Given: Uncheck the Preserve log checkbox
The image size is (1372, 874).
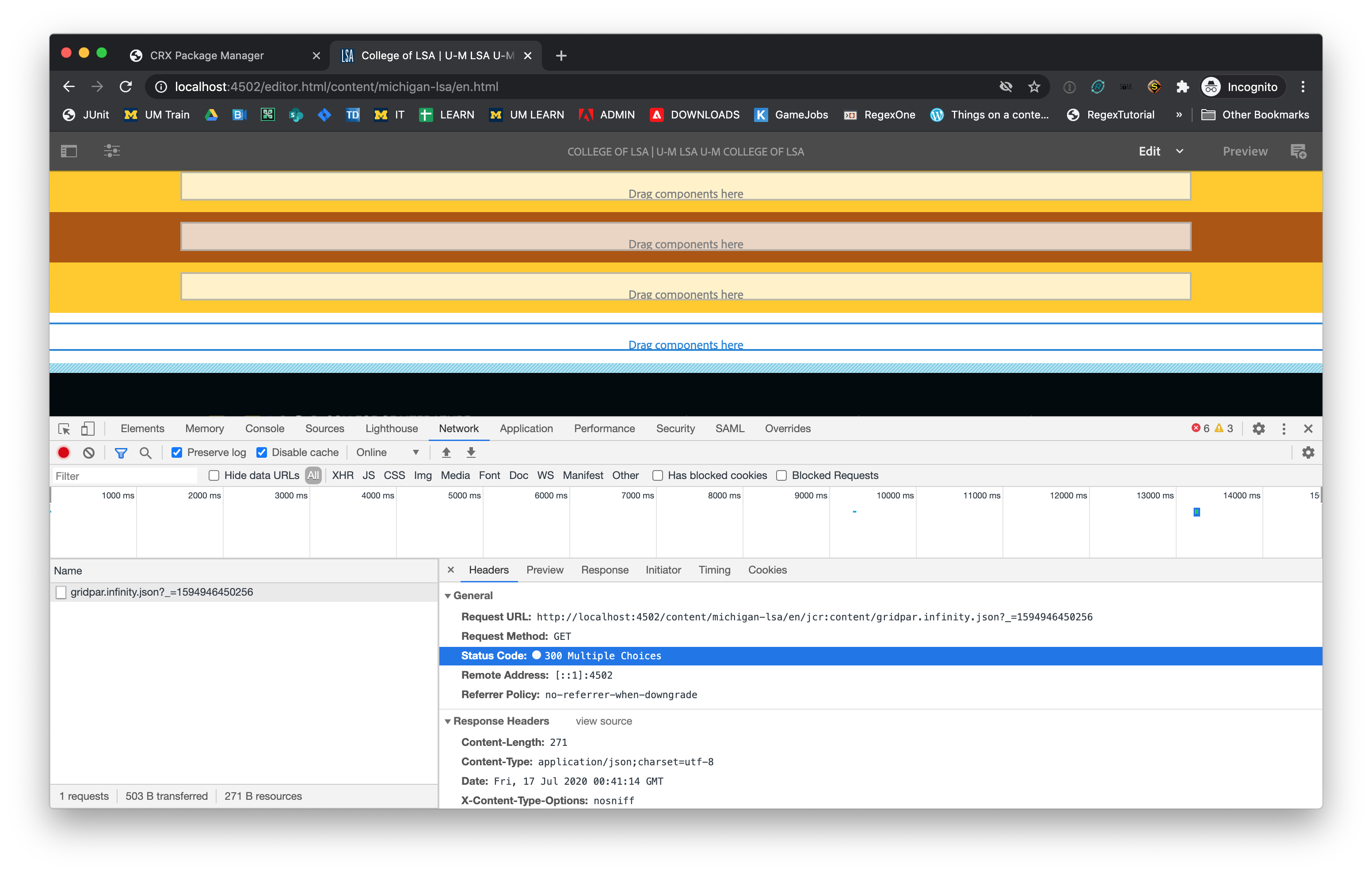Looking at the screenshot, I should [177, 452].
